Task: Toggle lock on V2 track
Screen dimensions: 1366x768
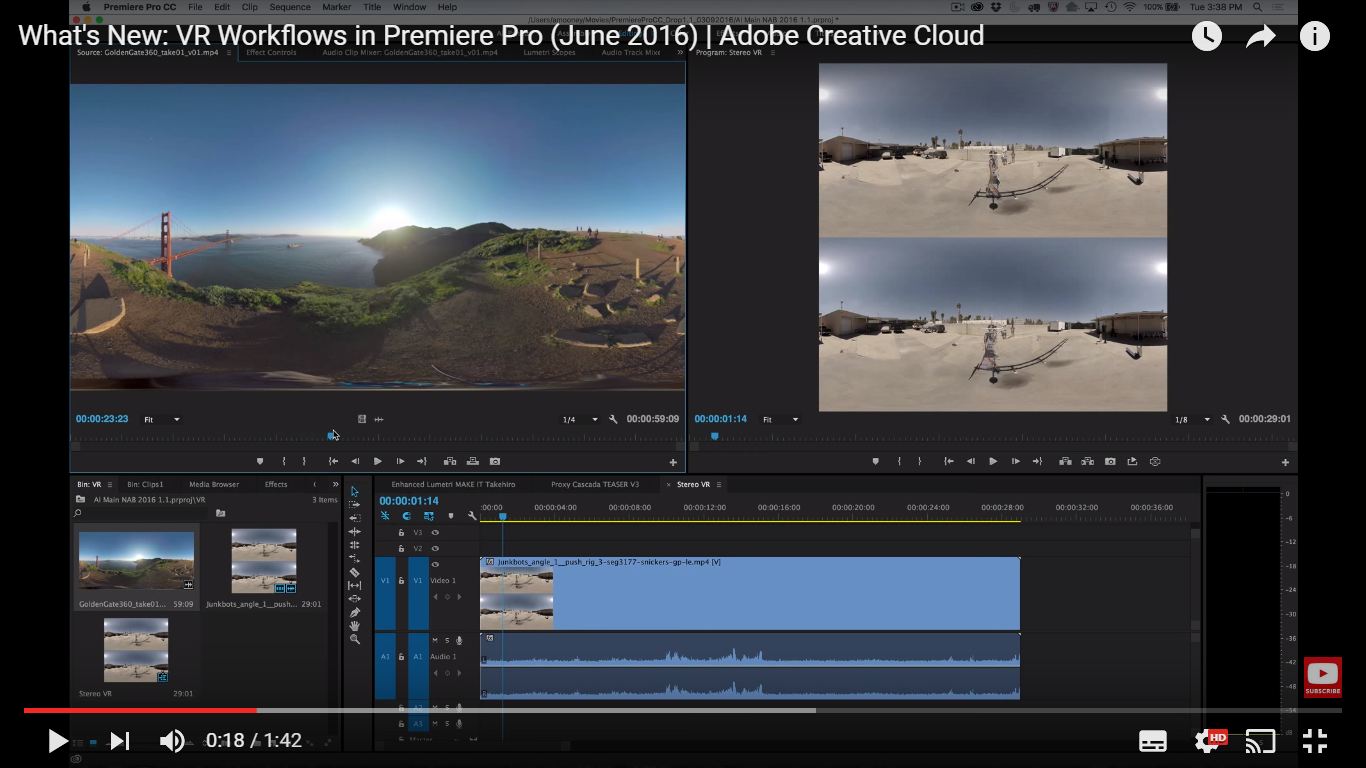Action: [x=402, y=548]
